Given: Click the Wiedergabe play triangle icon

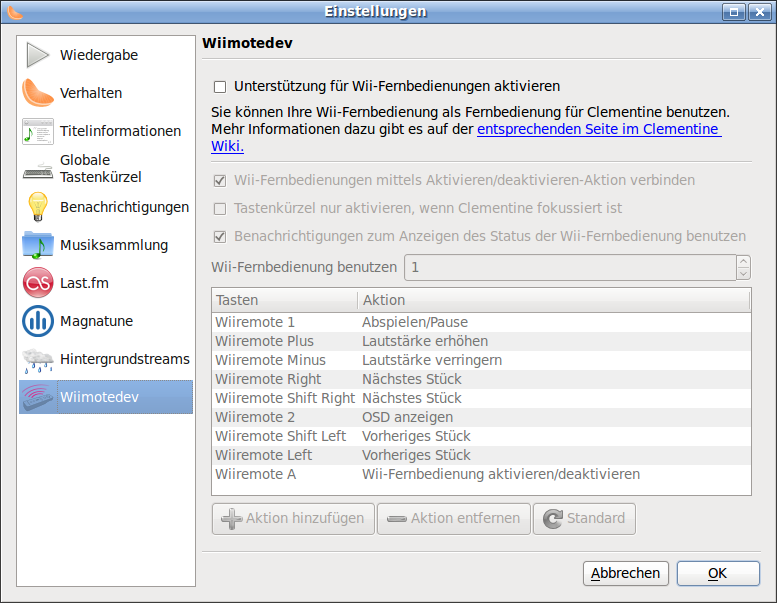Looking at the screenshot, I should [x=38, y=55].
